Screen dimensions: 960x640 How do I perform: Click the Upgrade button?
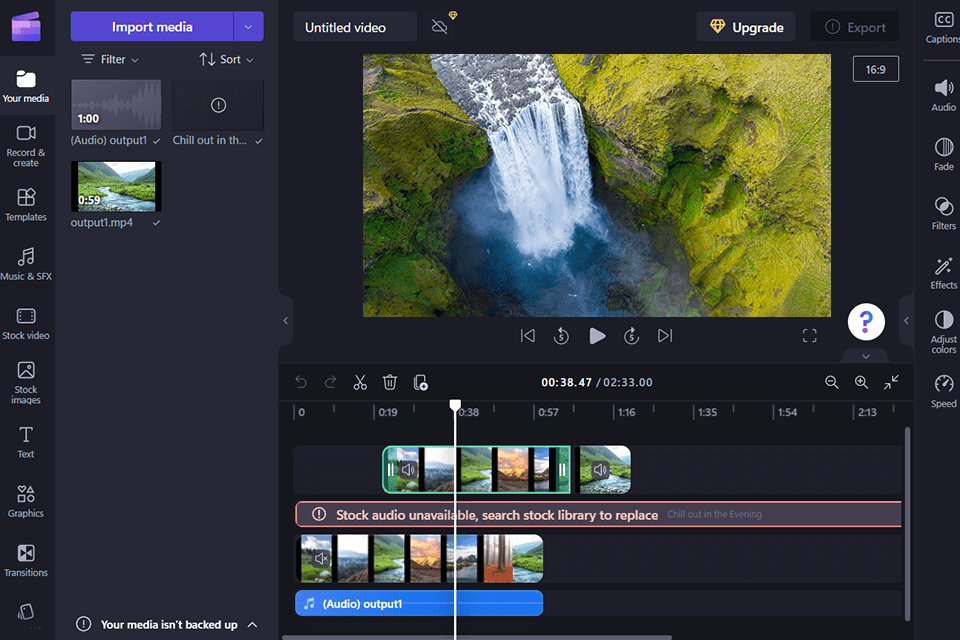click(x=745, y=27)
